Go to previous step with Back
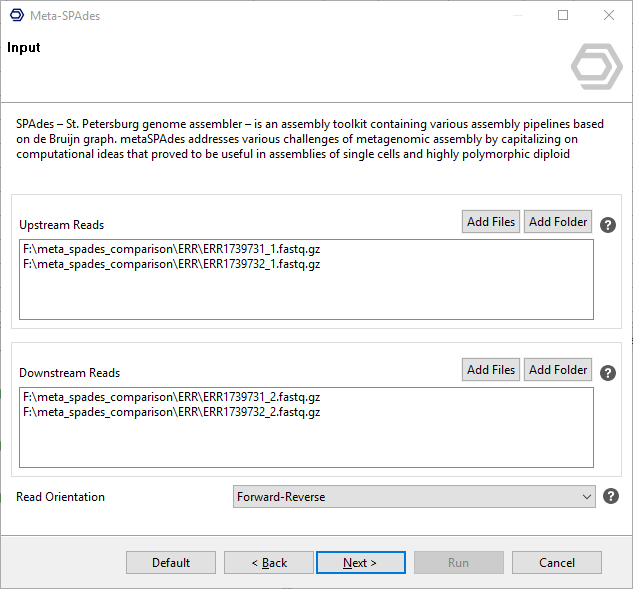This screenshot has height=589, width=633. click(269, 563)
